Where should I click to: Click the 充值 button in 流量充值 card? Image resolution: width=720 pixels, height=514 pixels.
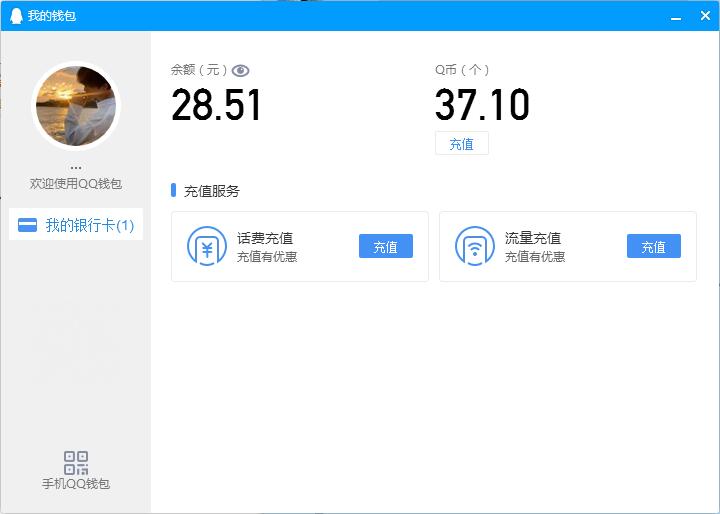[x=654, y=246]
